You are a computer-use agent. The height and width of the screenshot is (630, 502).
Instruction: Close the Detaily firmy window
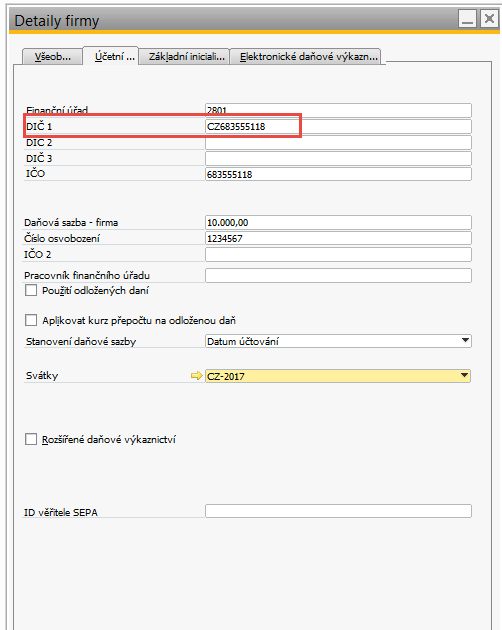(x=489, y=19)
